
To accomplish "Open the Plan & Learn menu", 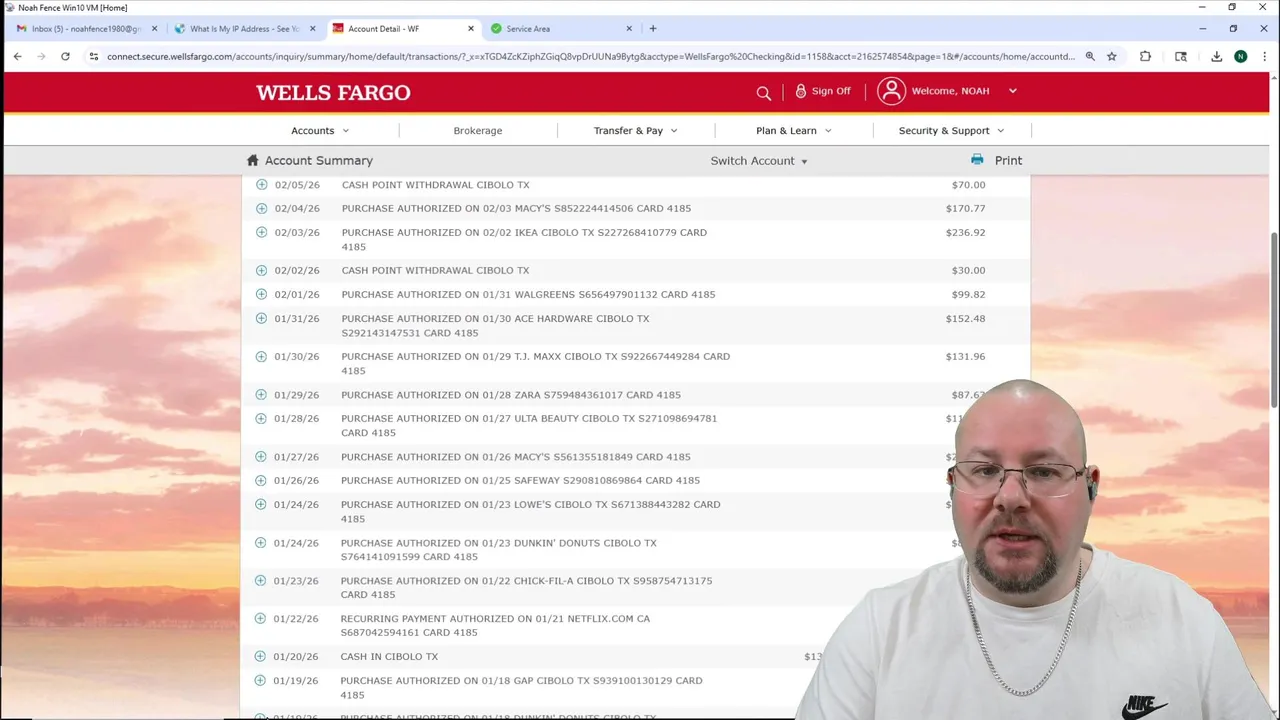I will (794, 131).
